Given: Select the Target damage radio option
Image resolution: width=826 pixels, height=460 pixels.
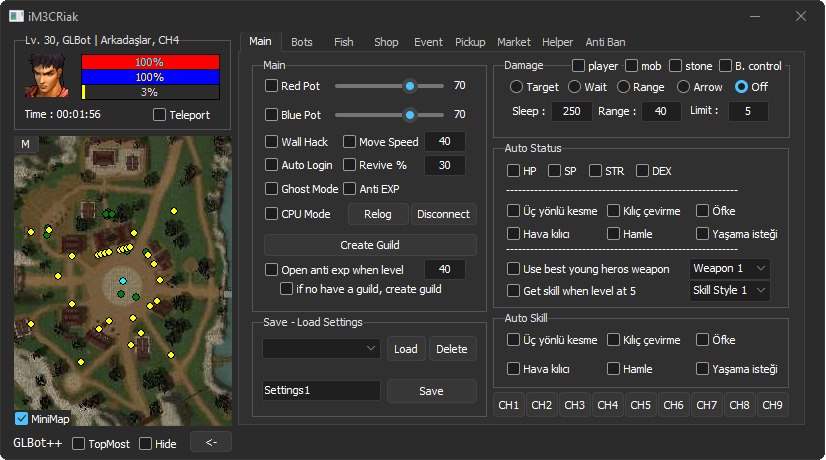Looking at the screenshot, I should coord(516,87).
